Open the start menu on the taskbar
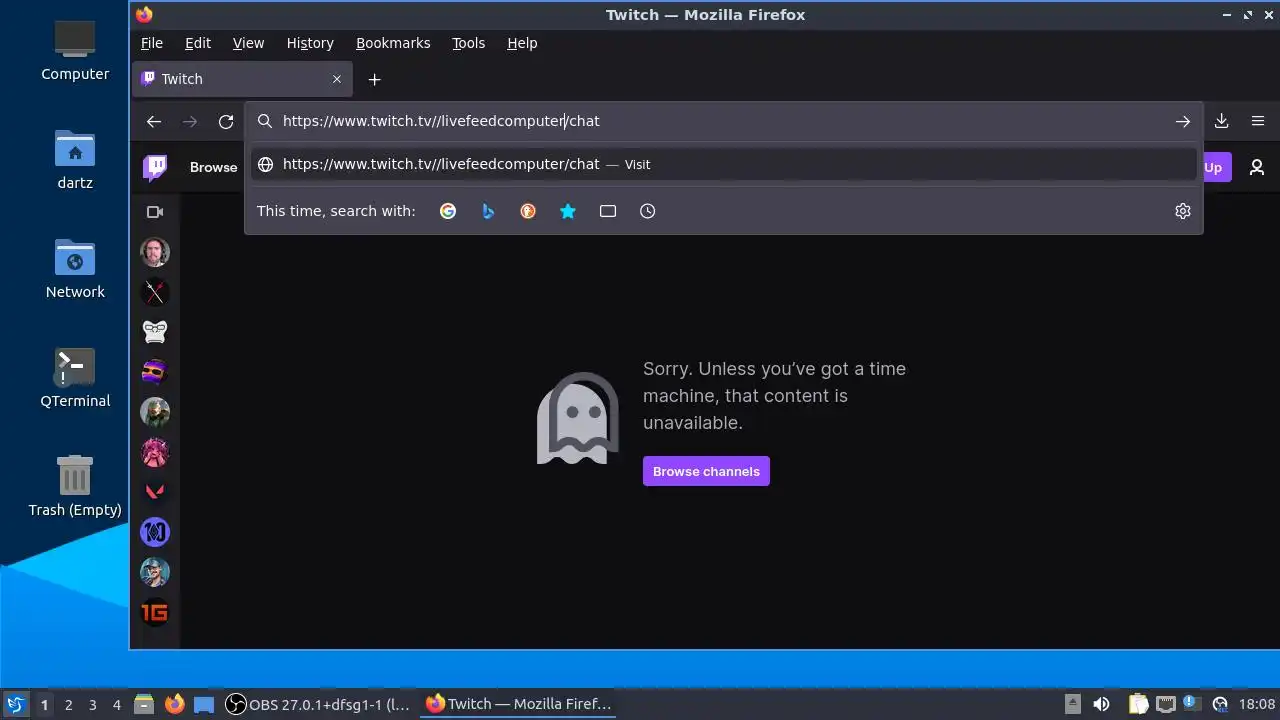This screenshot has height=720, width=1280. click(x=15, y=704)
